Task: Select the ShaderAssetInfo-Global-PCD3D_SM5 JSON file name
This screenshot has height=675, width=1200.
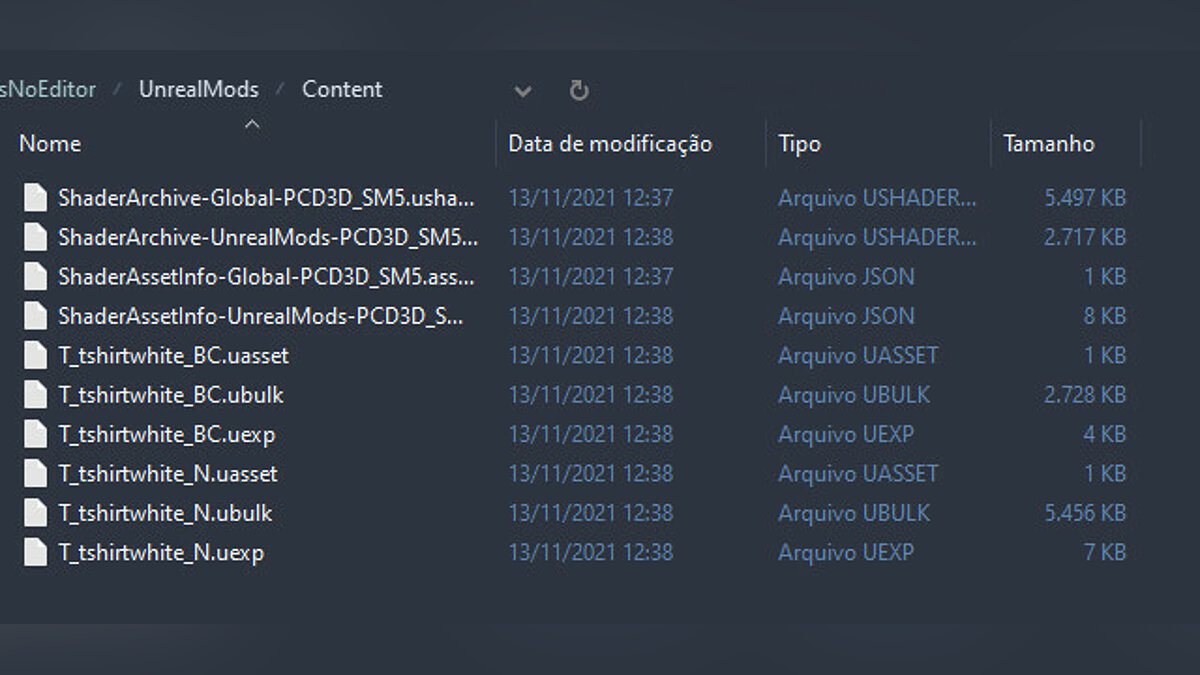Action: pos(266,276)
